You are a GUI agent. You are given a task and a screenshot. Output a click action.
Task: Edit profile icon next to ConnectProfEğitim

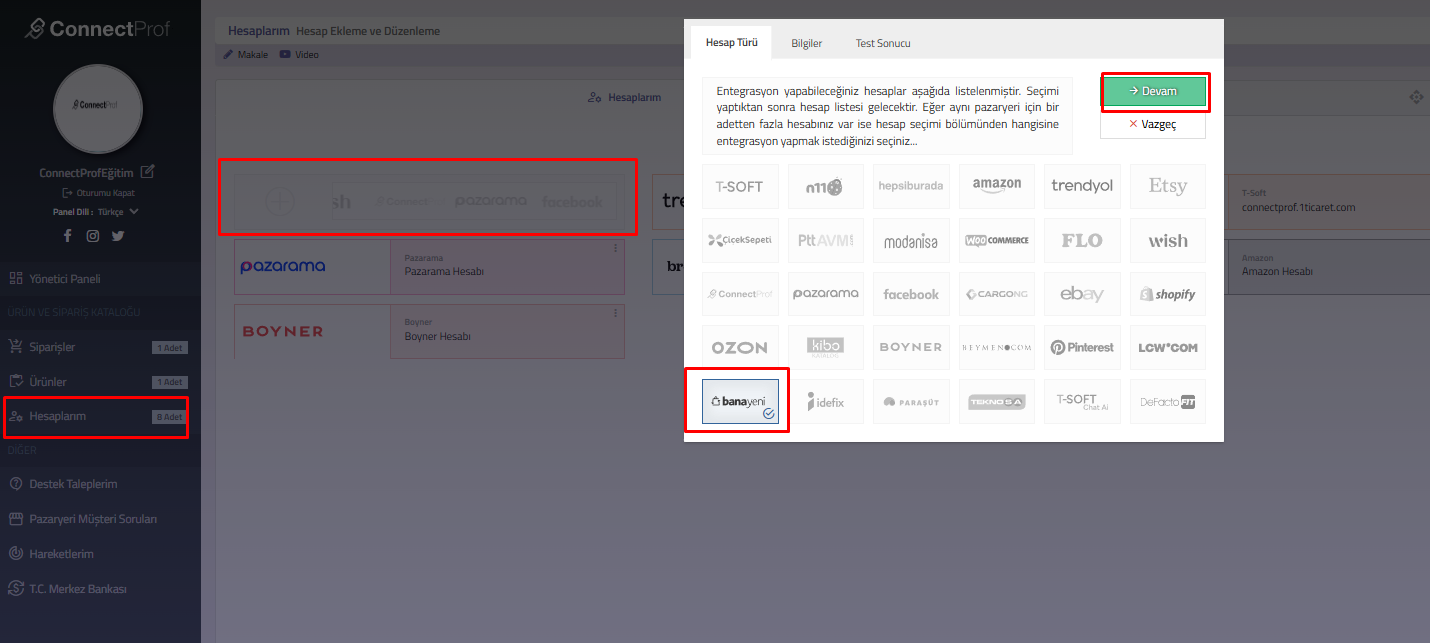coord(148,172)
